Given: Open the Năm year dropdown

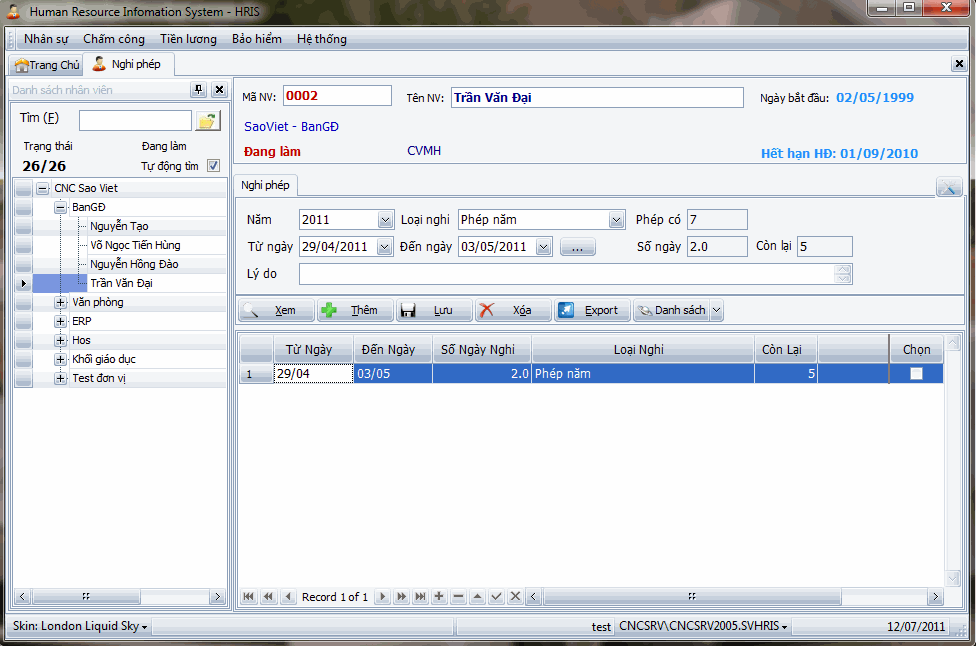Looking at the screenshot, I should click(x=385, y=220).
